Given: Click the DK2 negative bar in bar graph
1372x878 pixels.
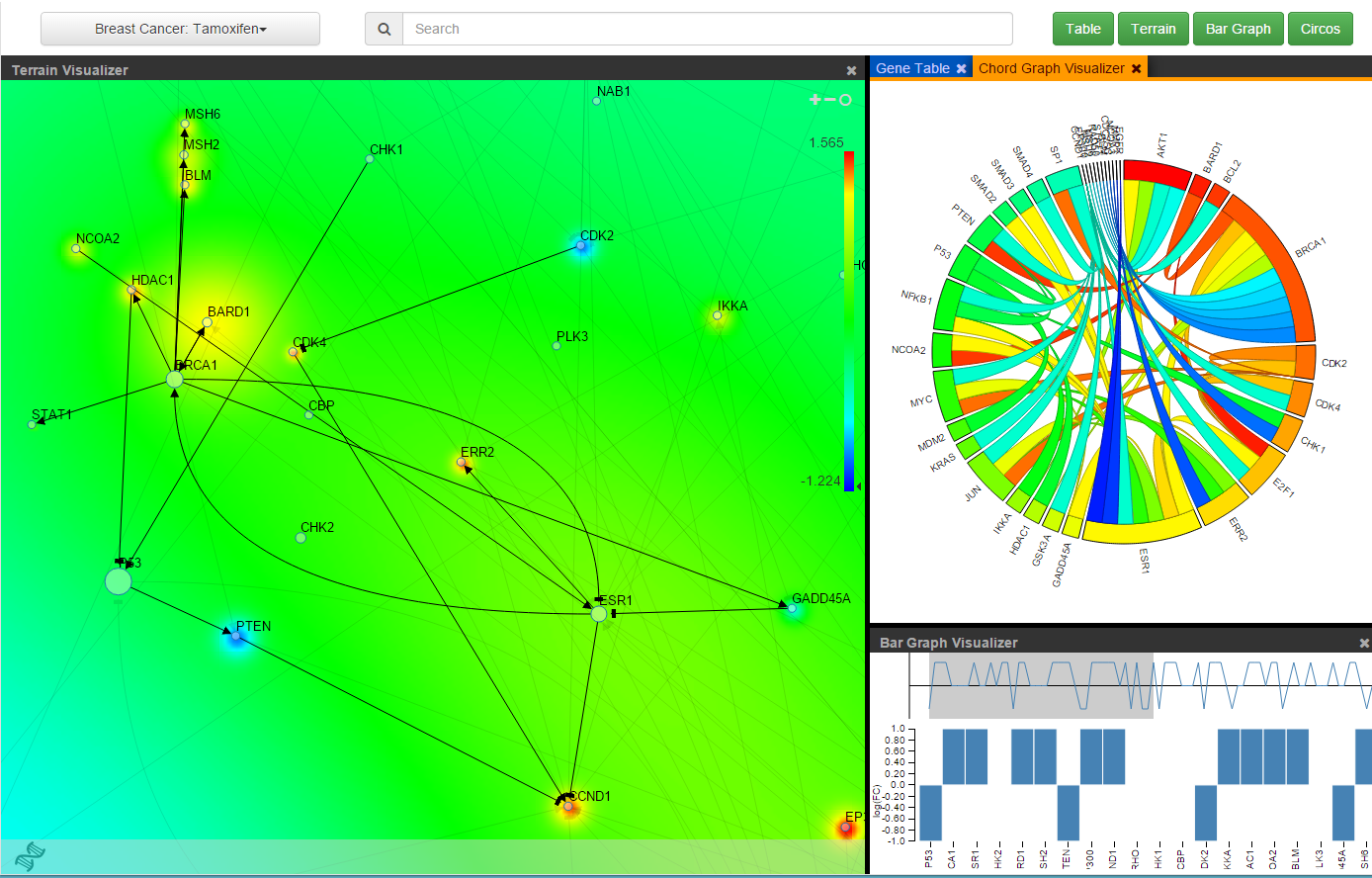Looking at the screenshot, I should click(1206, 813).
